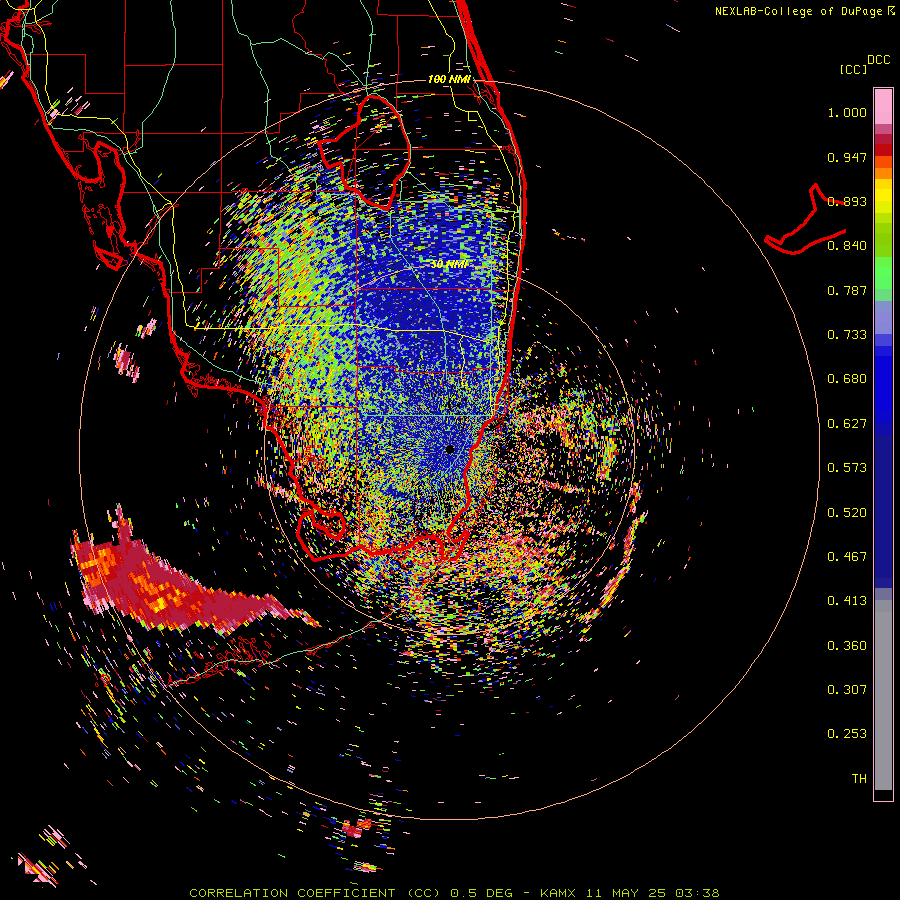Screen dimensions: 900x900
Task: Click the 0.467 color scale value
Action: (x=847, y=557)
